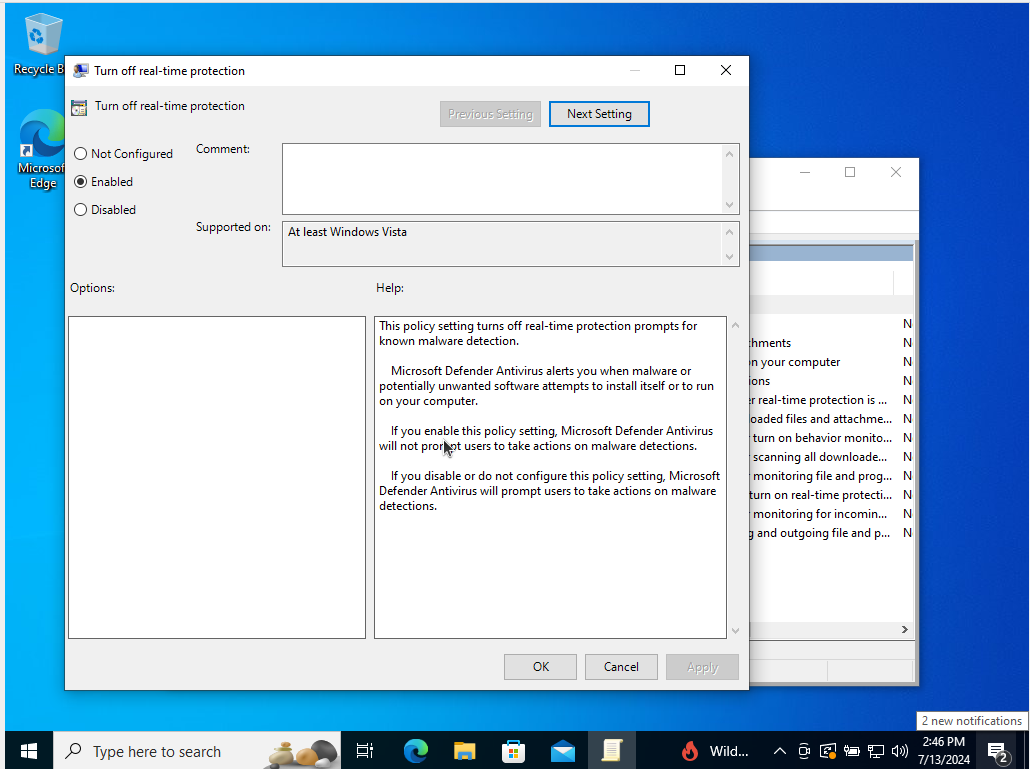
Task: Close the Turn off real-time protection dialog
Action: click(x=725, y=70)
